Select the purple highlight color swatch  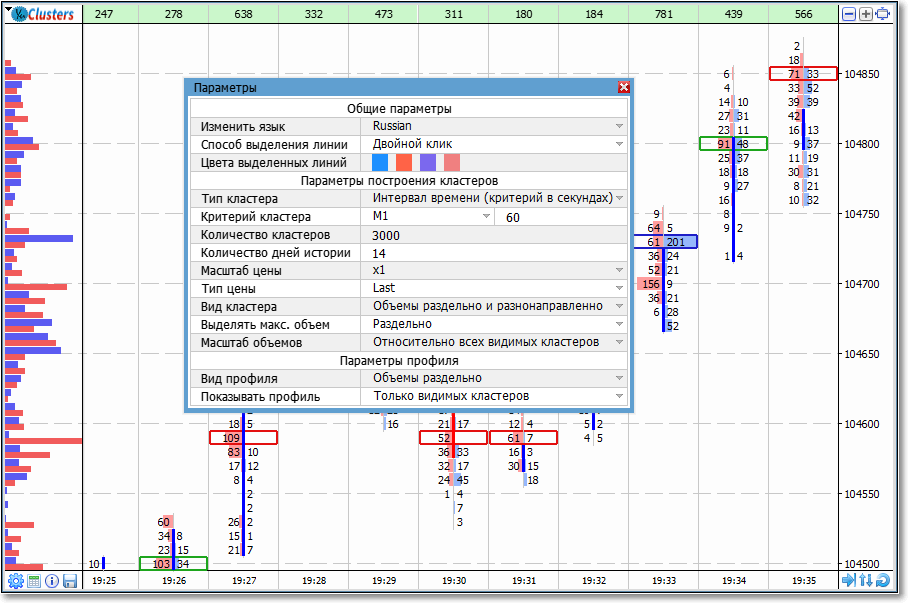pos(428,163)
